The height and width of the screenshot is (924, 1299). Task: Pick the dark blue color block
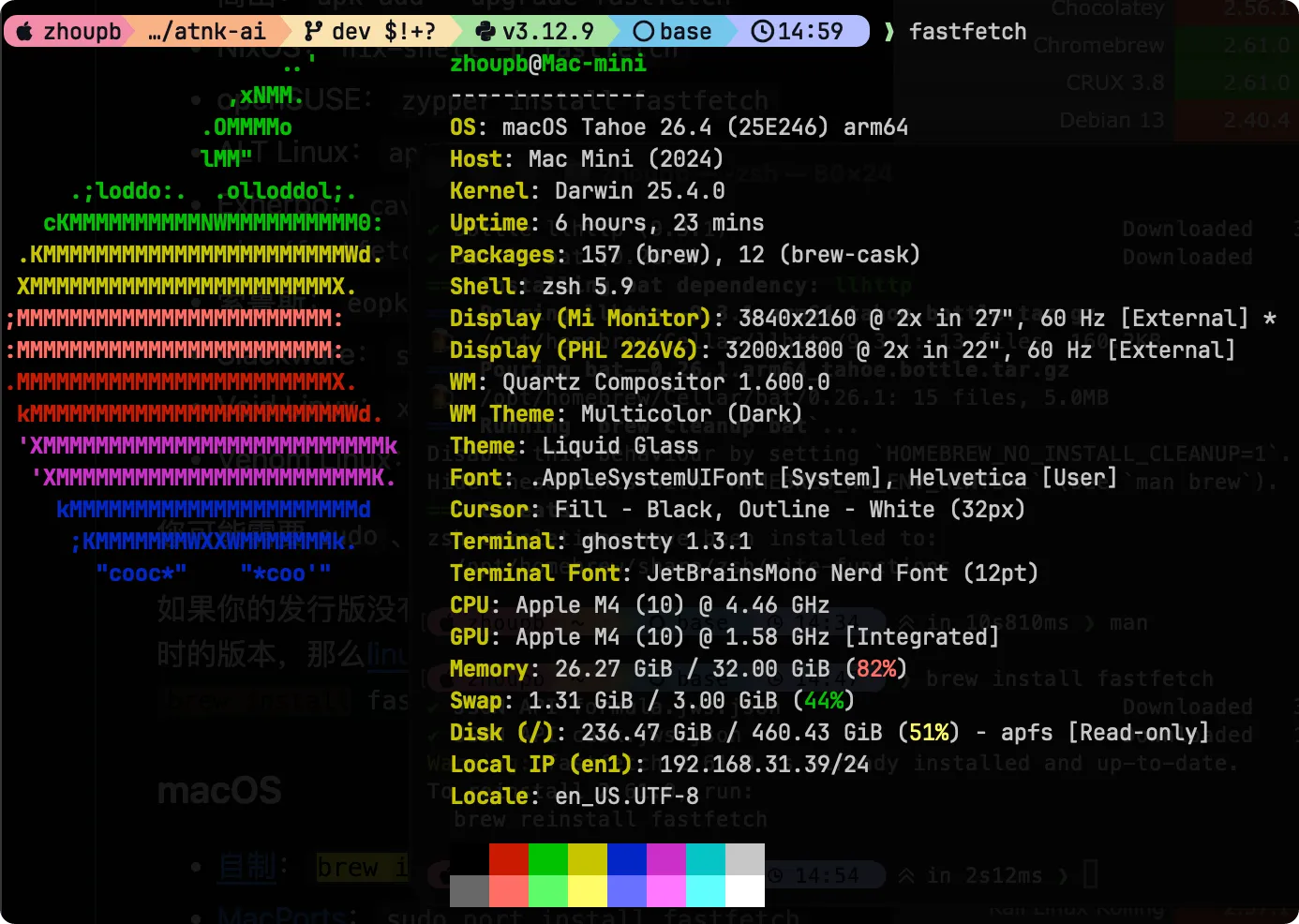(x=627, y=859)
